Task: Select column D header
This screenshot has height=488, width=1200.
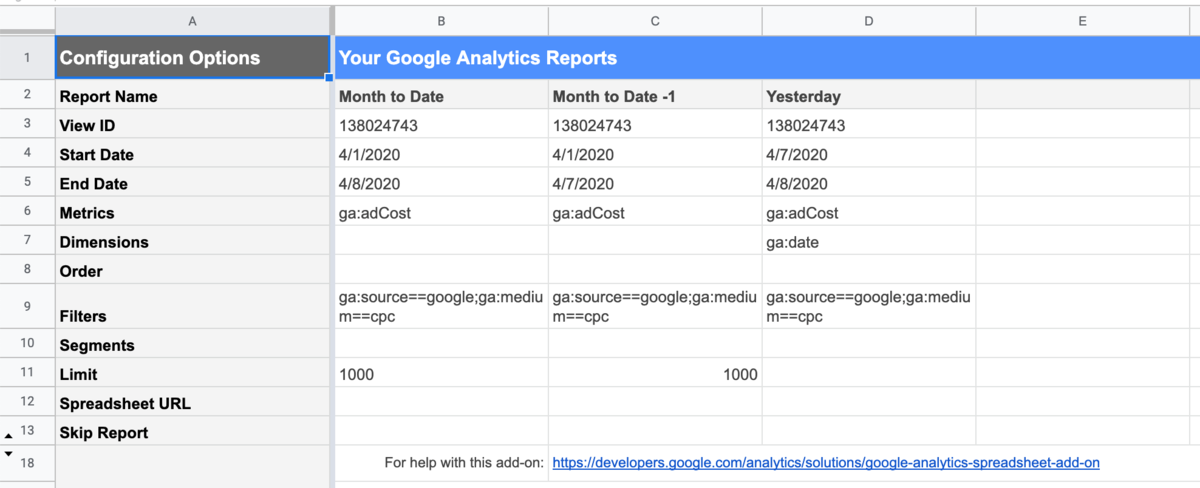Action: click(869, 20)
